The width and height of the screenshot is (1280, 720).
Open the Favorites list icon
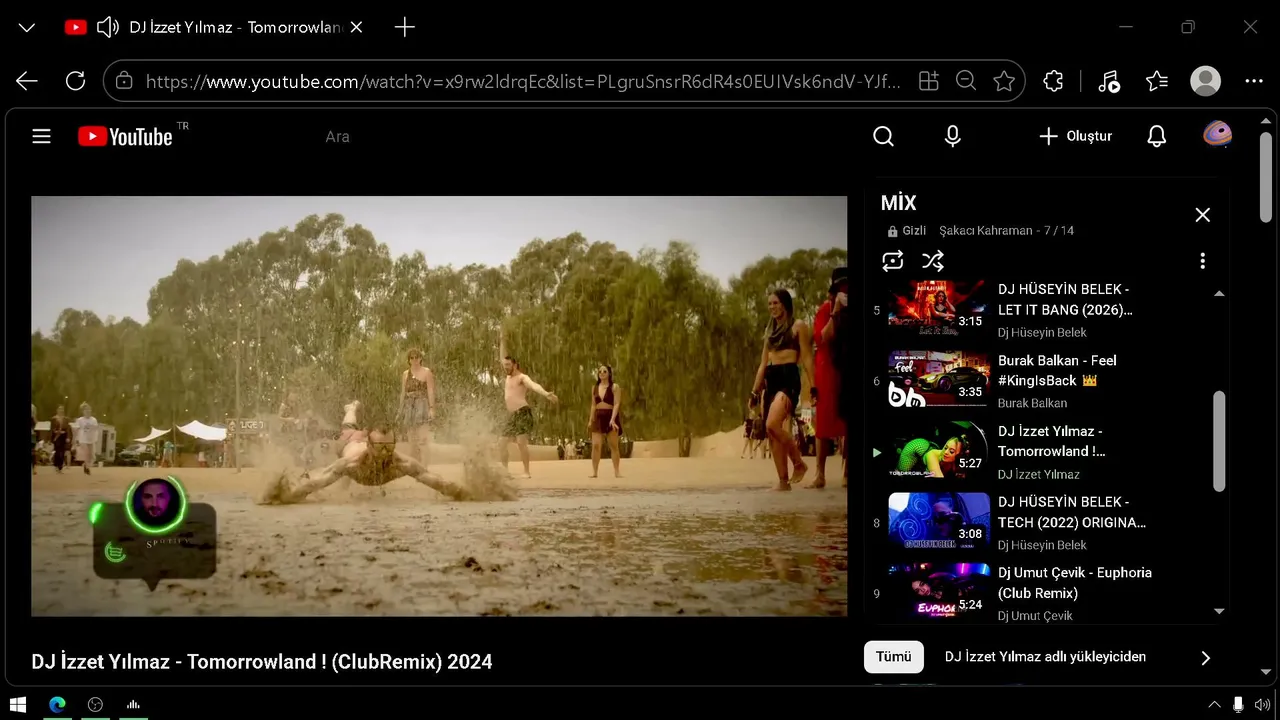(1157, 81)
